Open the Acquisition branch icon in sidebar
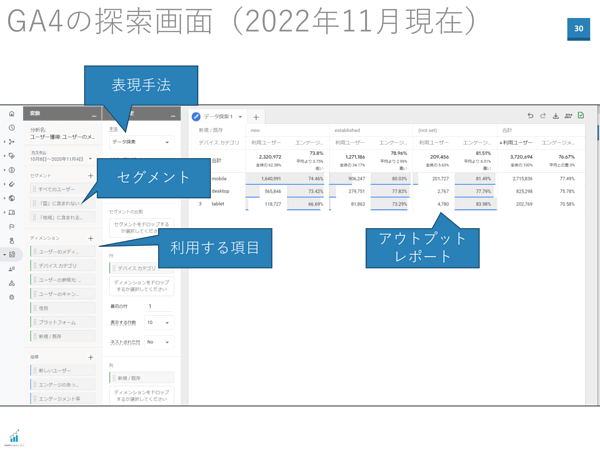This screenshot has width=600, height=450. [x=11, y=142]
